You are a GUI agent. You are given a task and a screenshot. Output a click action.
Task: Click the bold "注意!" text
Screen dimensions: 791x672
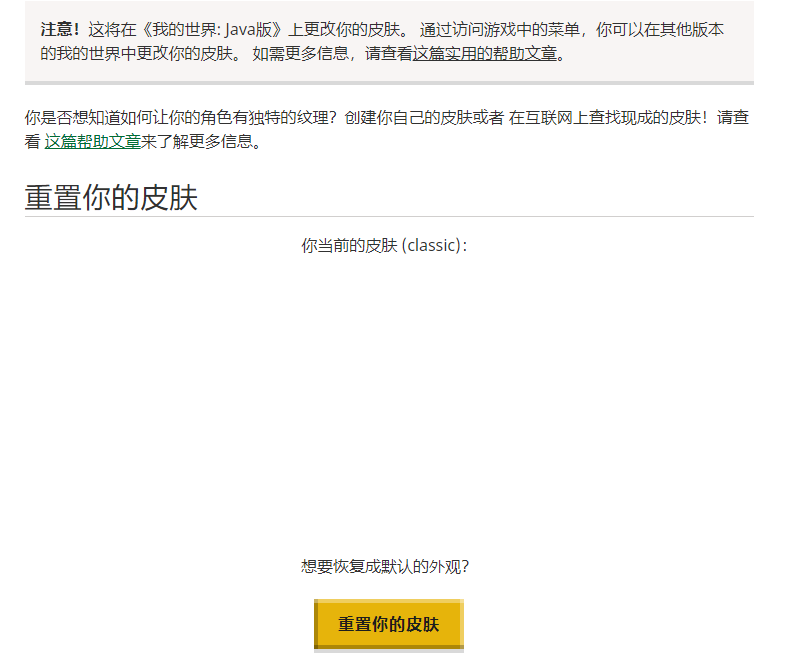[x=60, y=30]
